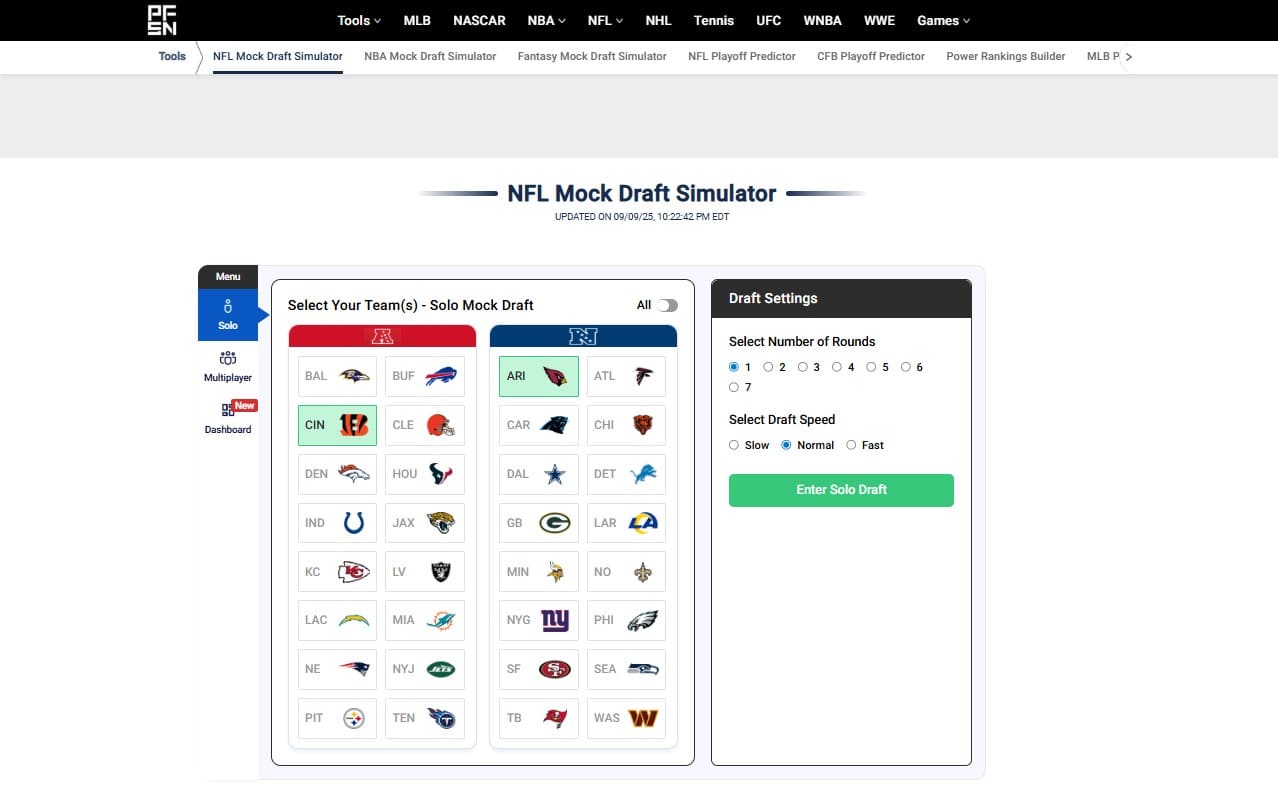Select the Minnesota Vikings logo
Viewport: 1278px width, 798px height.
[x=555, y=572]
